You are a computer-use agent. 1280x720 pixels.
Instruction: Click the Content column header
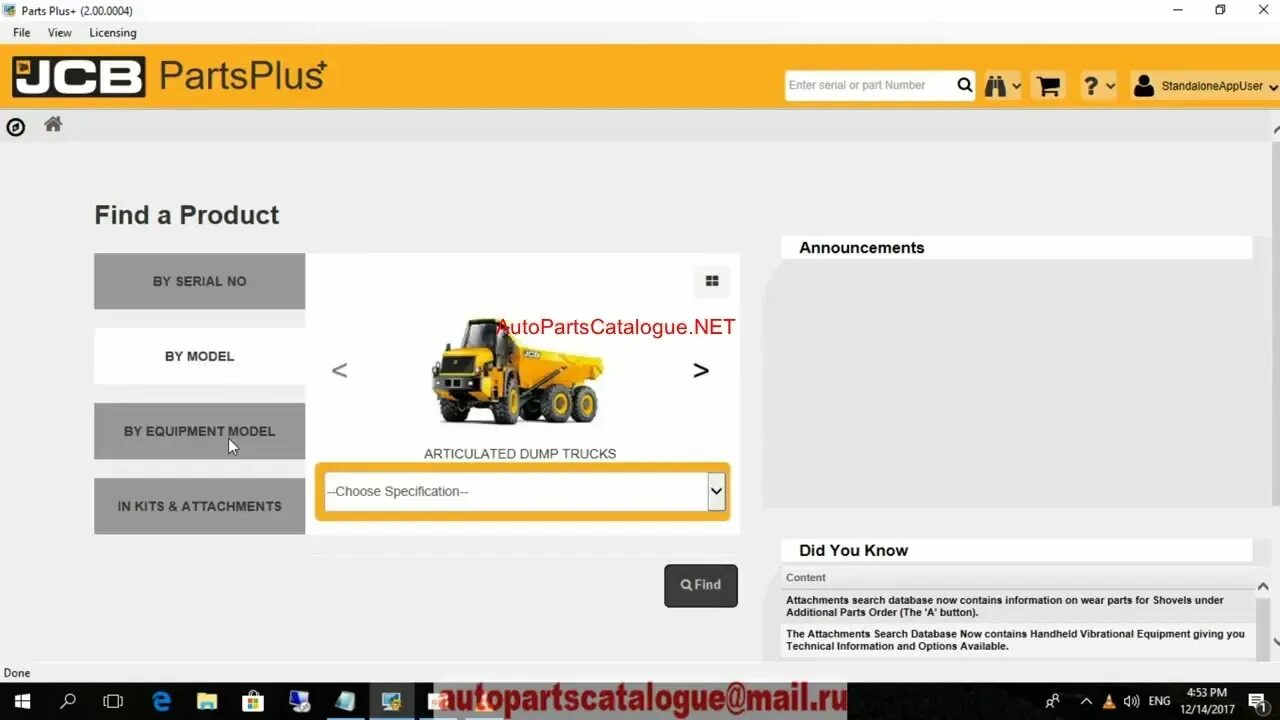tap(806, 577)
